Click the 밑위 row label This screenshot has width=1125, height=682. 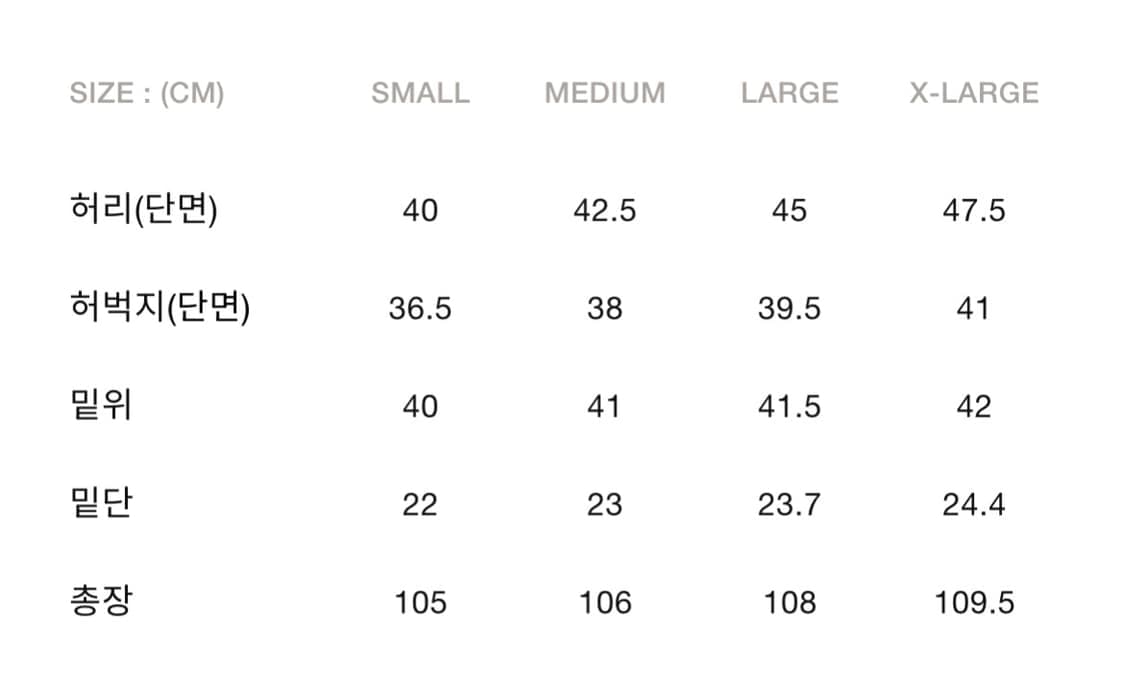tap(101, 406)
